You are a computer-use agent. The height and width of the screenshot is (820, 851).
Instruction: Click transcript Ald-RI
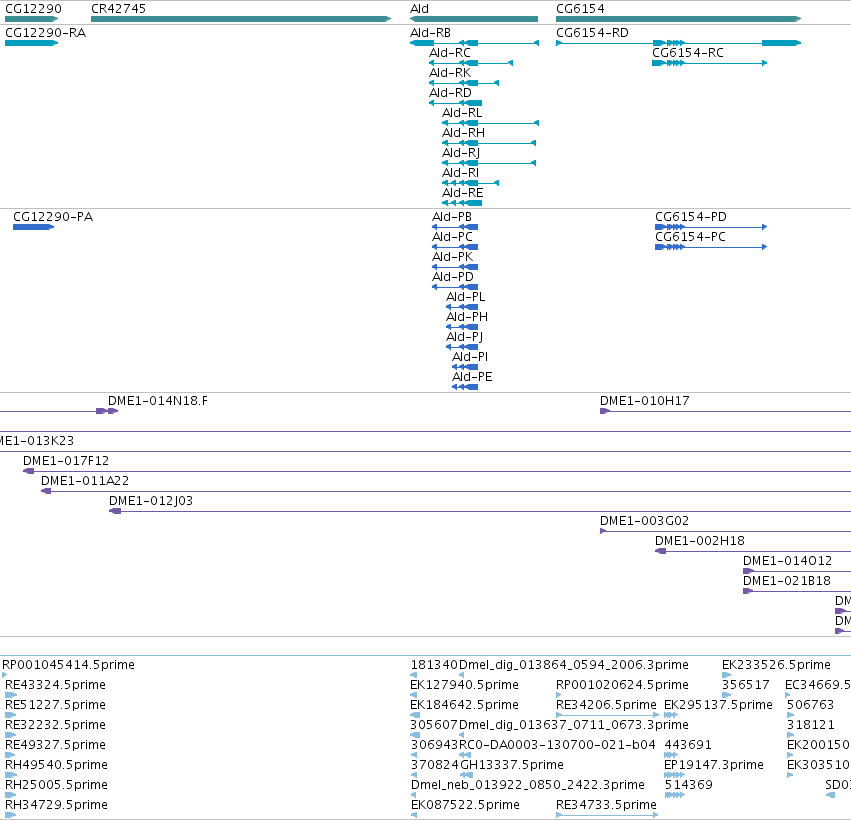coord(460,174)
